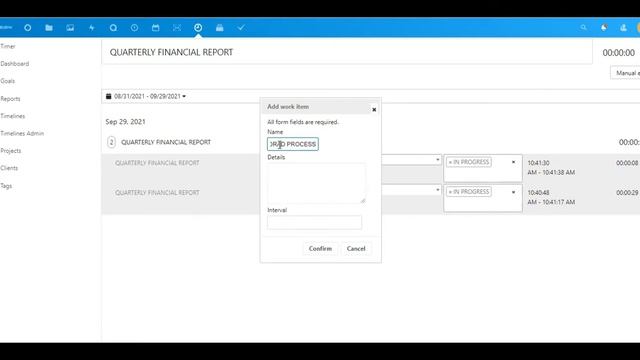Screen dimensions: 640x360
Task: Open the notifications bell icon
Action: [x=604, y=28]
